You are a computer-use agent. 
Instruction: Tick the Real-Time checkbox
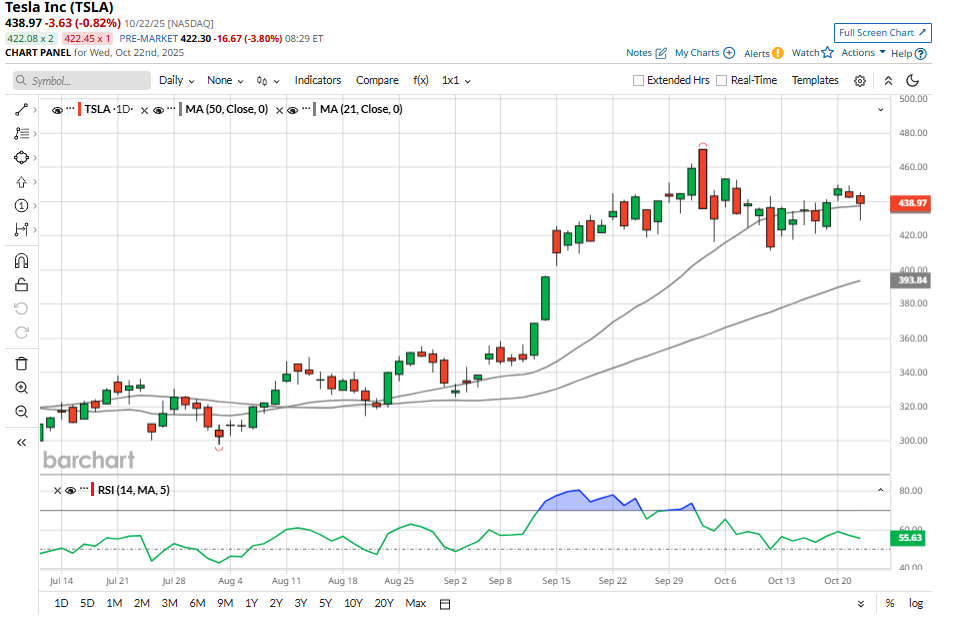[721, 81]
